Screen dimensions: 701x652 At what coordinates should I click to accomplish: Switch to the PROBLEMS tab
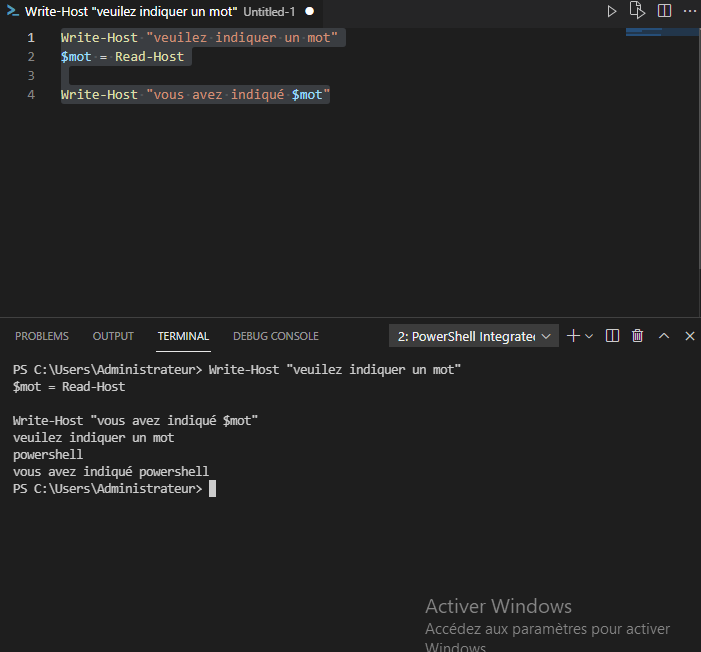[42, 336]
